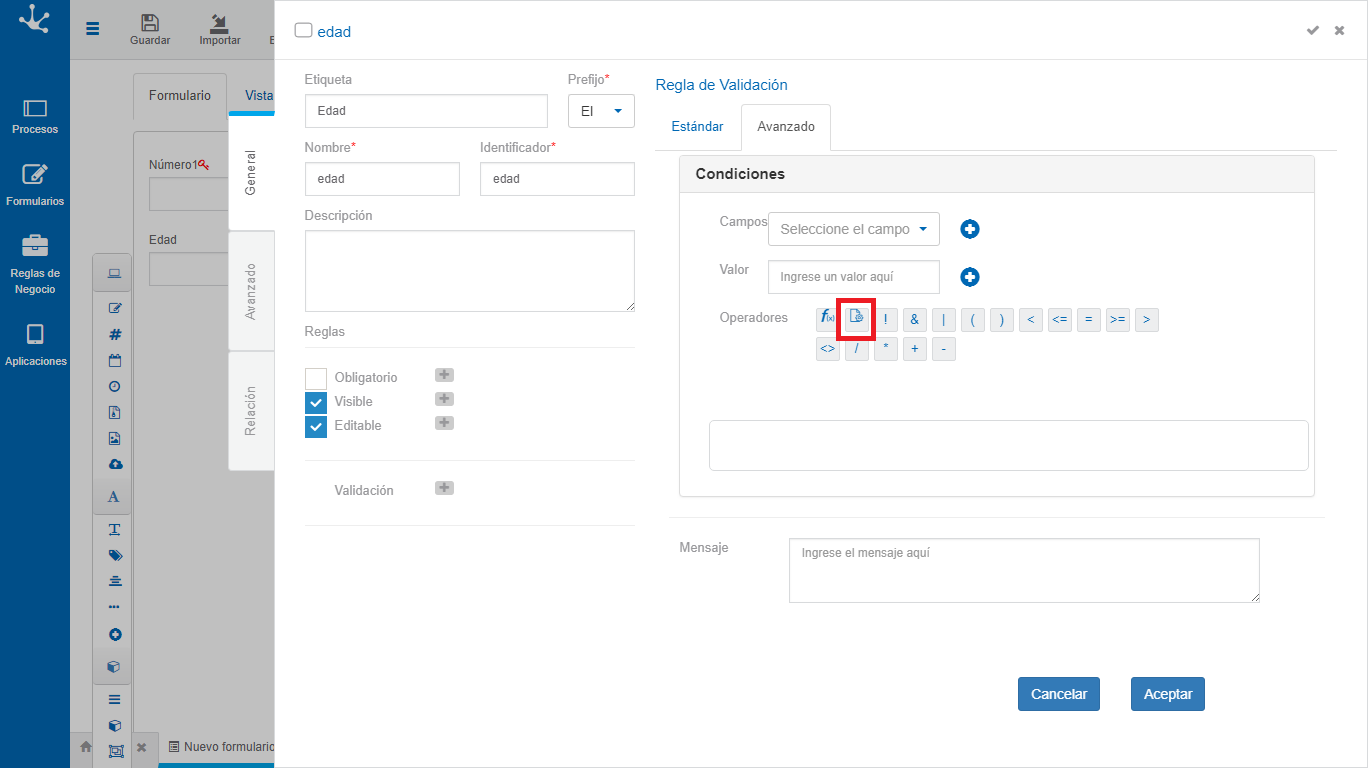Select the tags field tool
Viewport: 1368px width, 768px height.
click(114, 555)
